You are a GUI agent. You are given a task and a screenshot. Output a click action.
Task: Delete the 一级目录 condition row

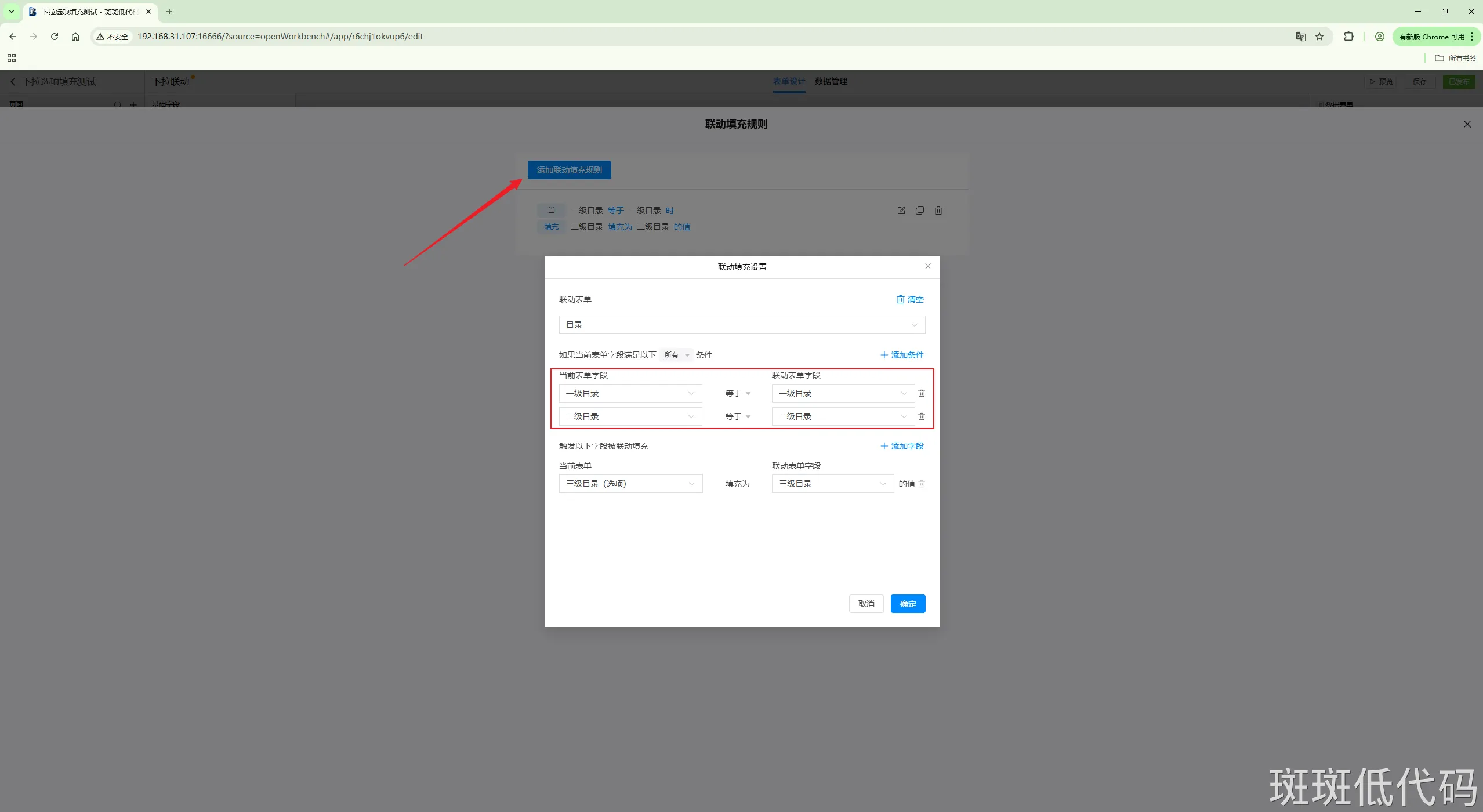coord(921,393)
